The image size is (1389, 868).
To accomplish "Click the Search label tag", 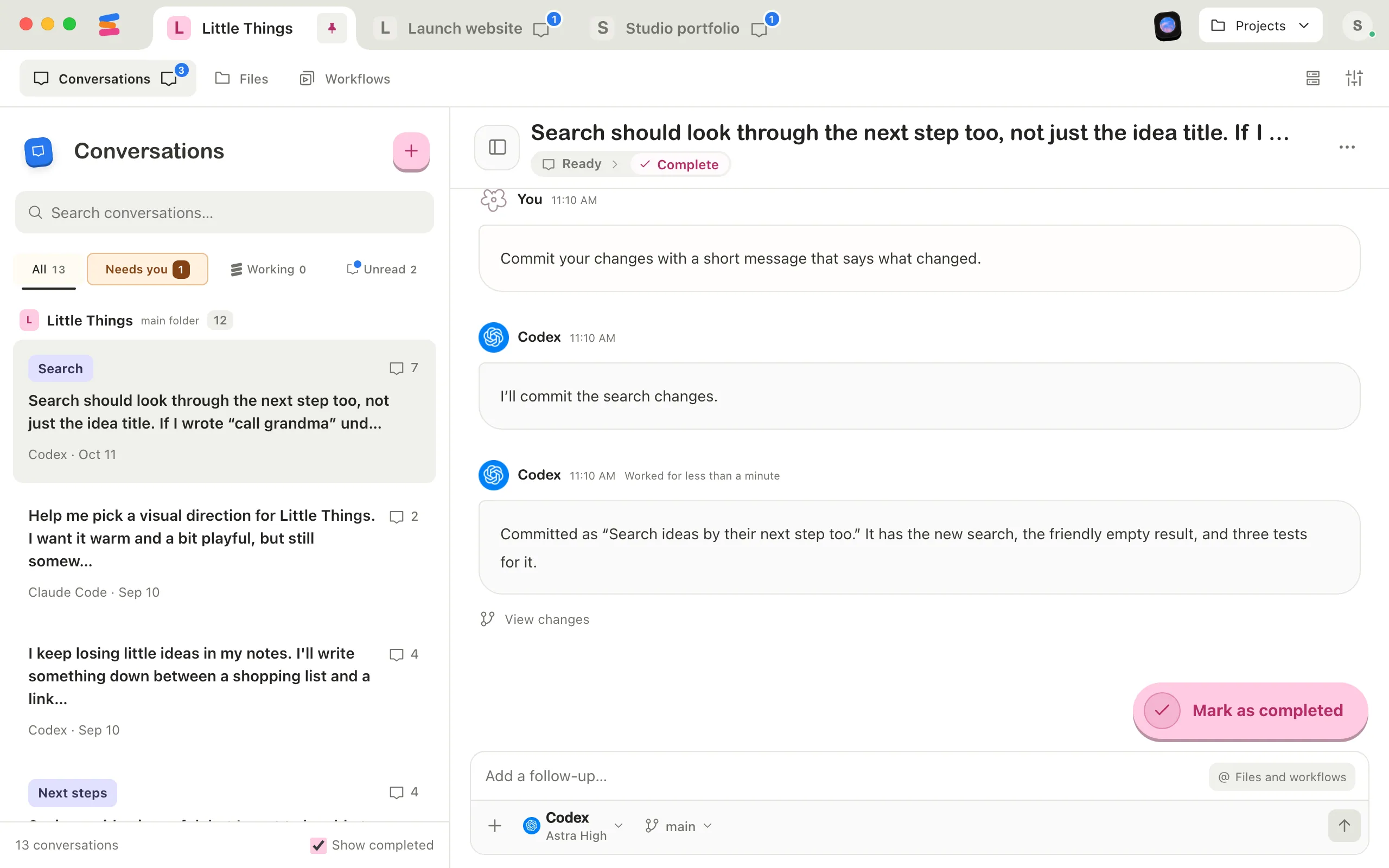I will point(60,368).
